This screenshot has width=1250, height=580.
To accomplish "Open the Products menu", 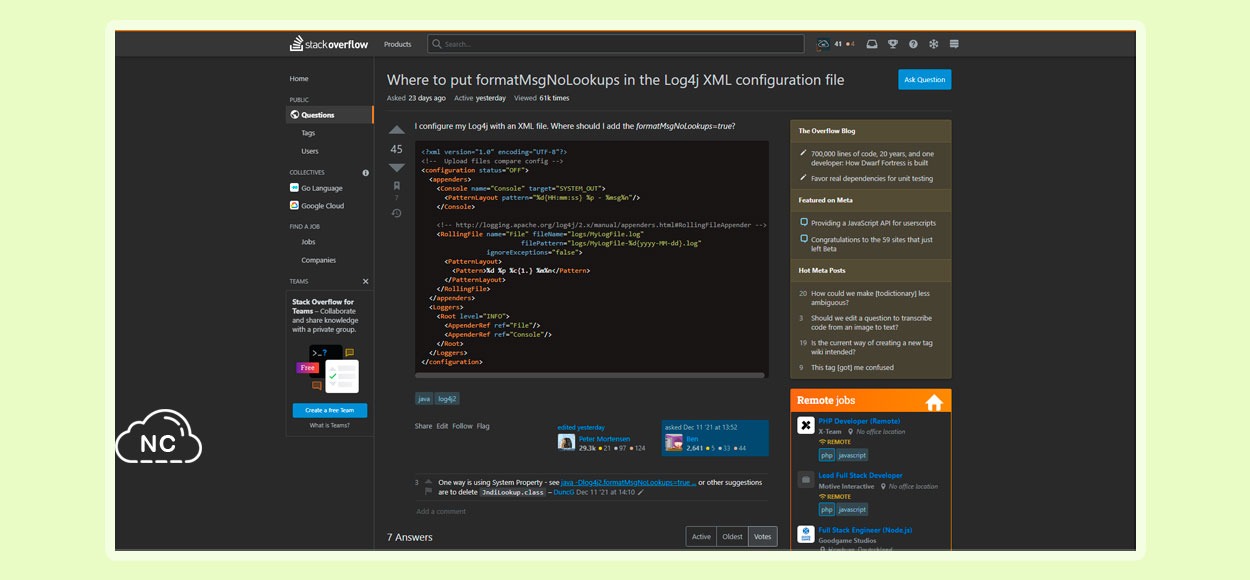I will coord(397,44).
